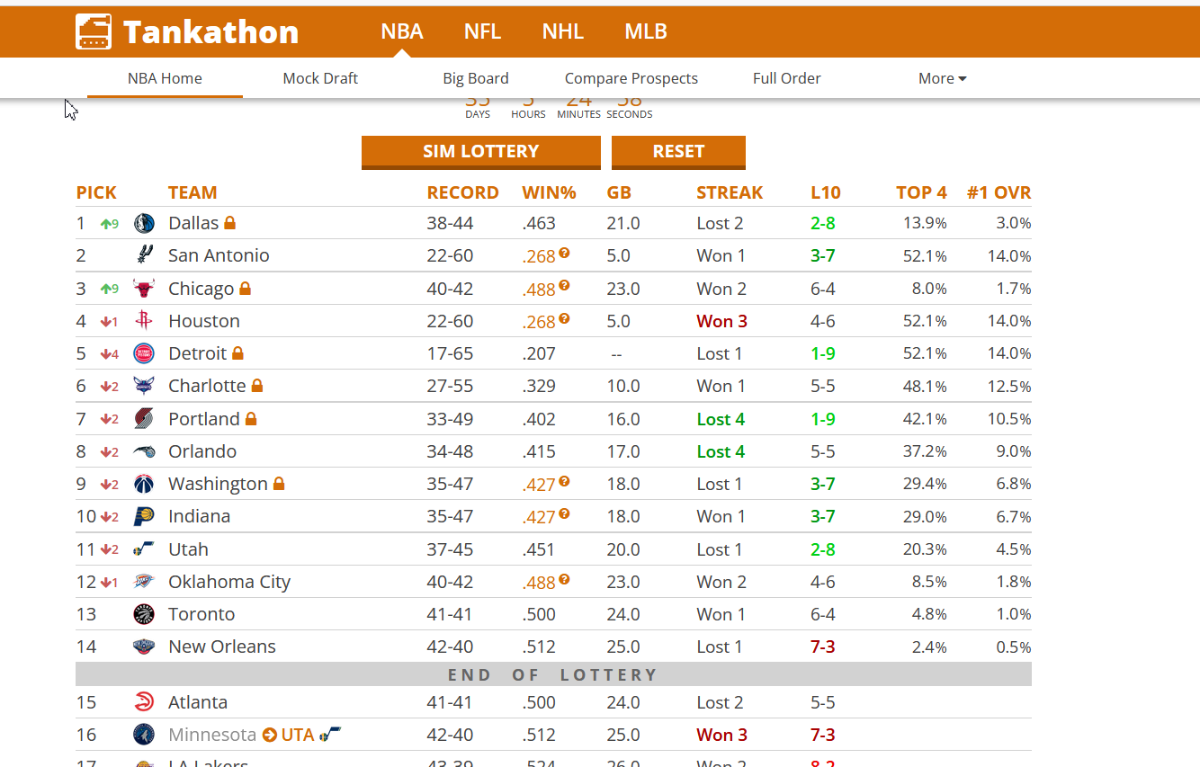Click Dallas's record 38-44
Viewport: 1200px width, 767px height.
450,223
